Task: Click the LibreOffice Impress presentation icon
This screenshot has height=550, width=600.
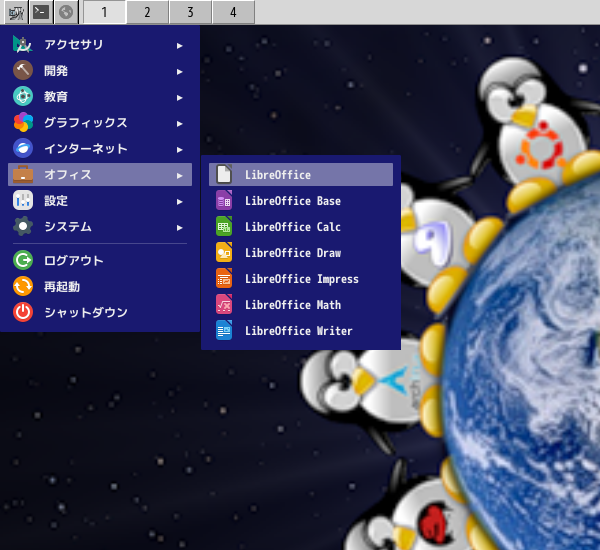Action: pos(224,279)
